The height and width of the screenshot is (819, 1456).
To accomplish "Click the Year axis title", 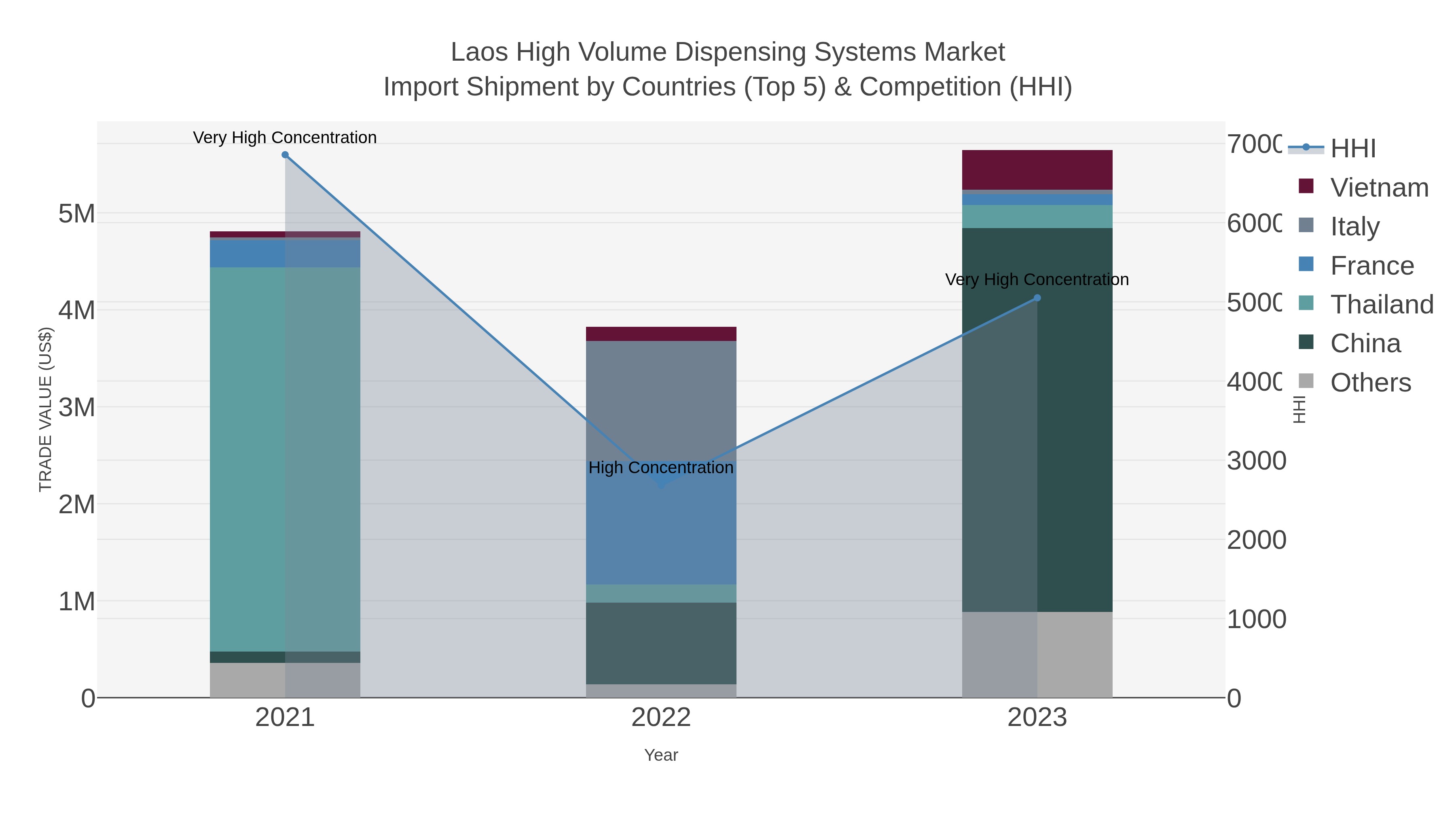I will [x=661, y=755].
